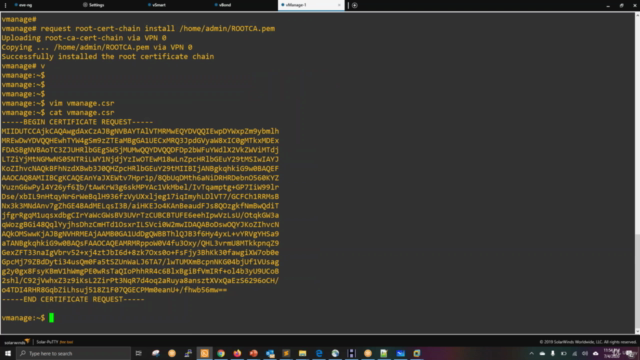Click the terminal vertical scrollbar thumb
Screen dimensions: 640x360
tap(637, 280)
